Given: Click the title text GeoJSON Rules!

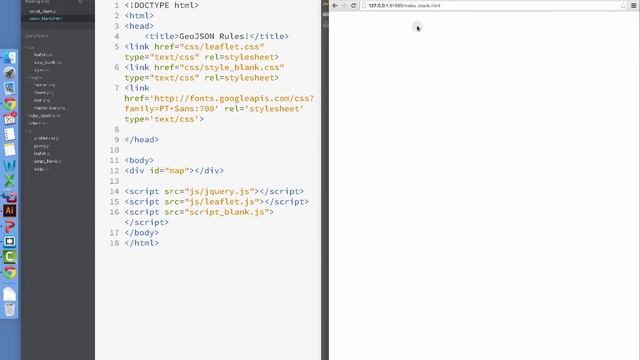Looking at the screenshot, I should (x=214, y=36).
